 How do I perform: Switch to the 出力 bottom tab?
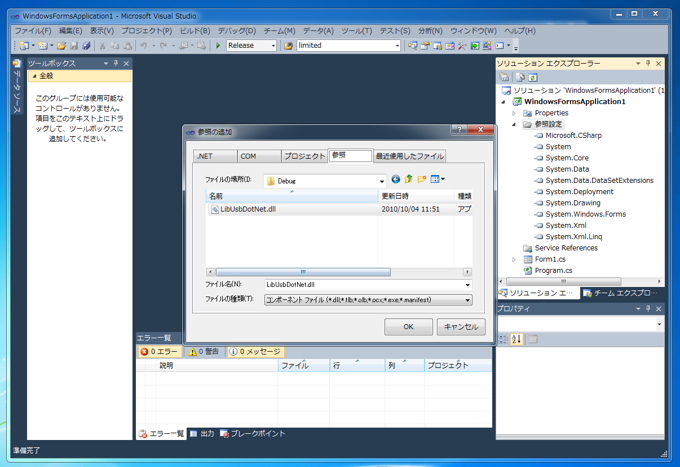[x=203, y=434]
